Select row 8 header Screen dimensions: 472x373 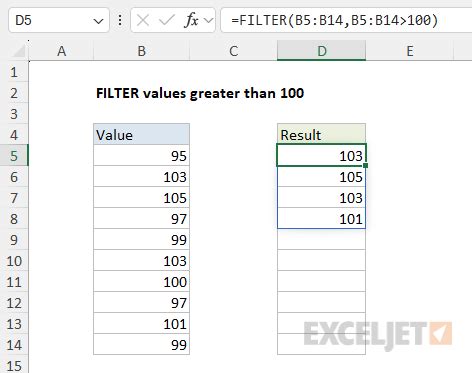tap(14, 219)
